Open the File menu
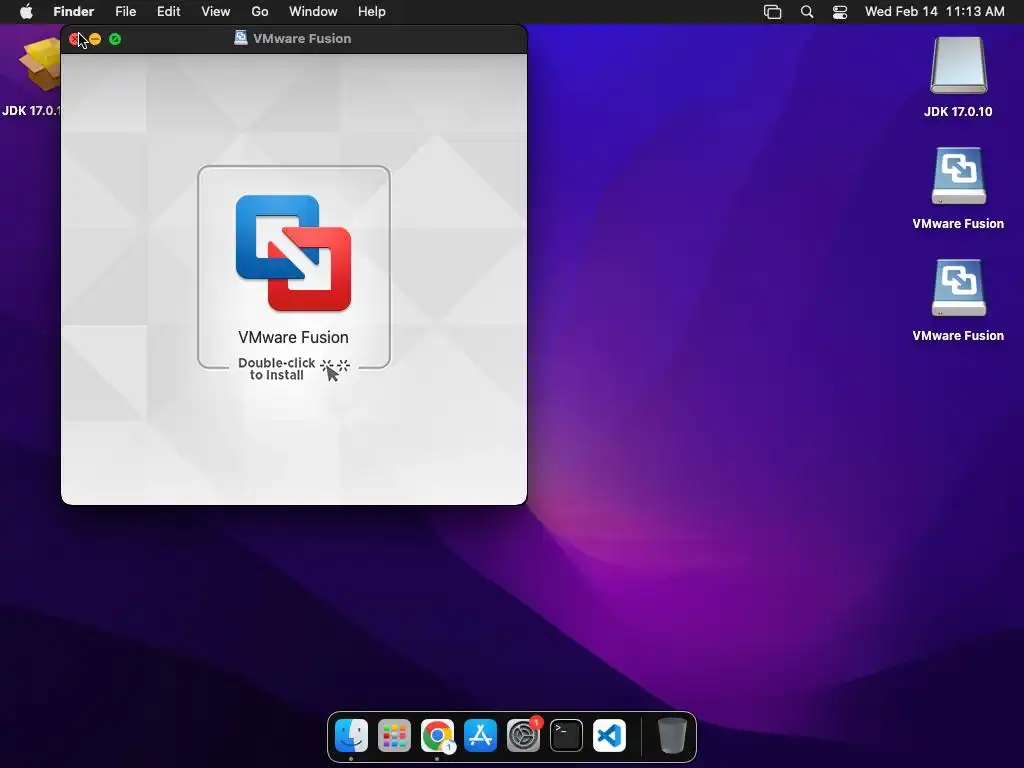The image size is (1024, 768). tap(125, 12)
